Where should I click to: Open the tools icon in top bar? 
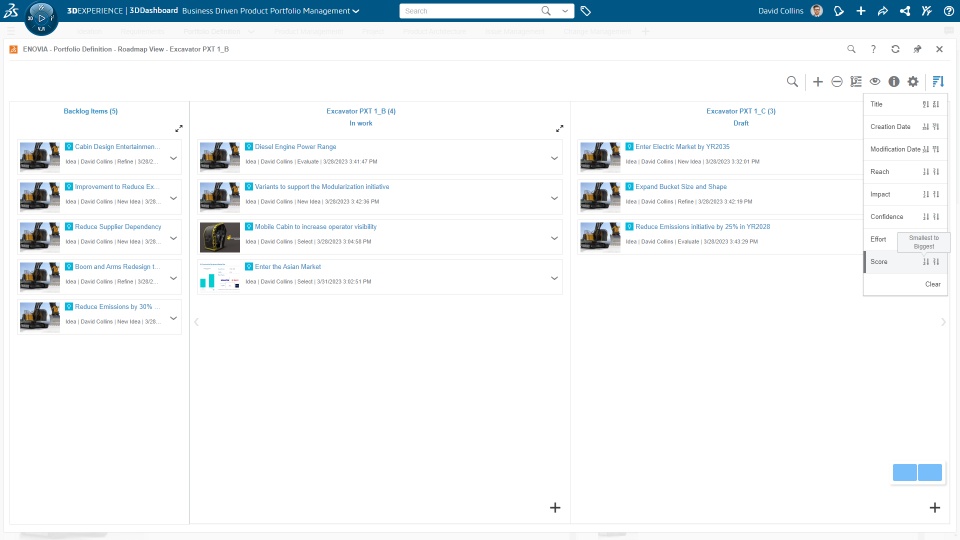pos(926,10)
